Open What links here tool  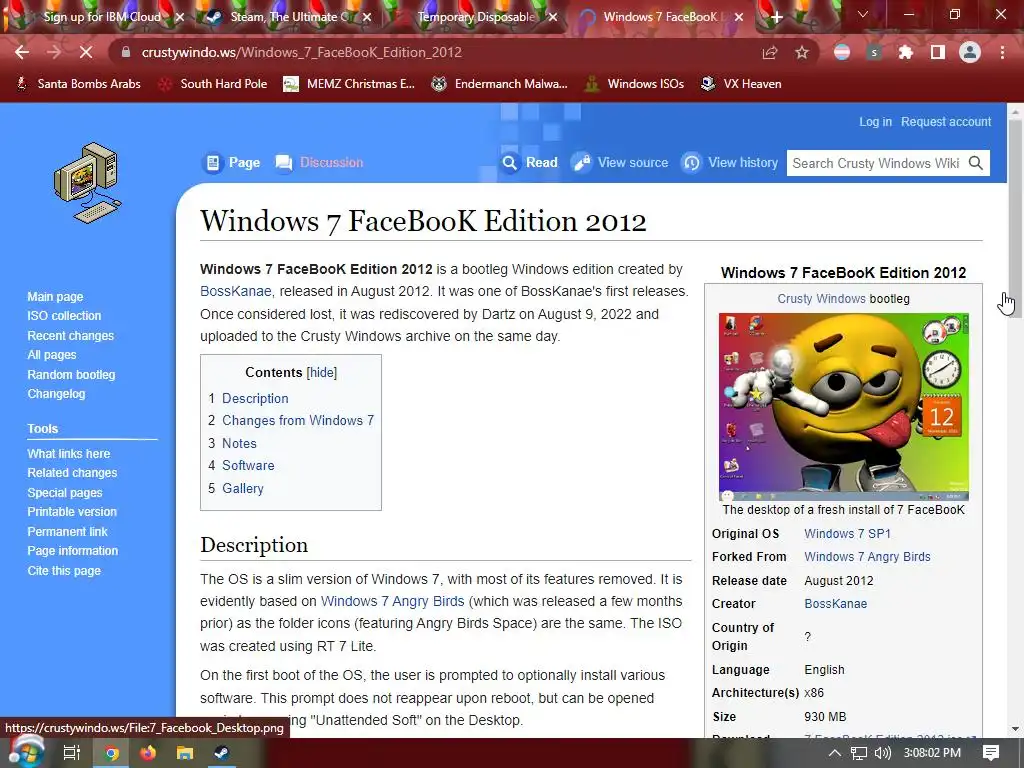[69, 453]
